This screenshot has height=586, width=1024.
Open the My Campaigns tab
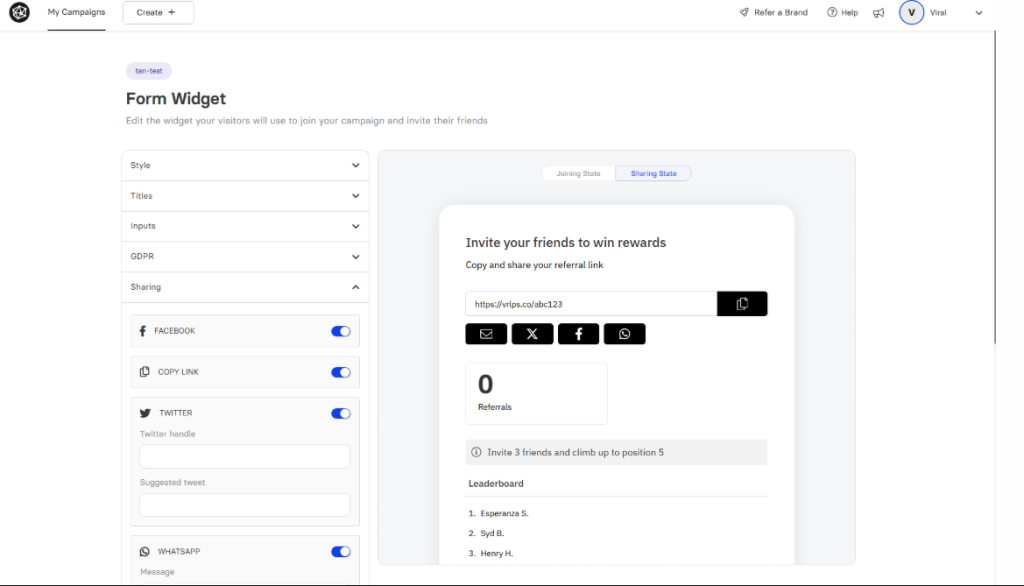(x=76, y=12)
